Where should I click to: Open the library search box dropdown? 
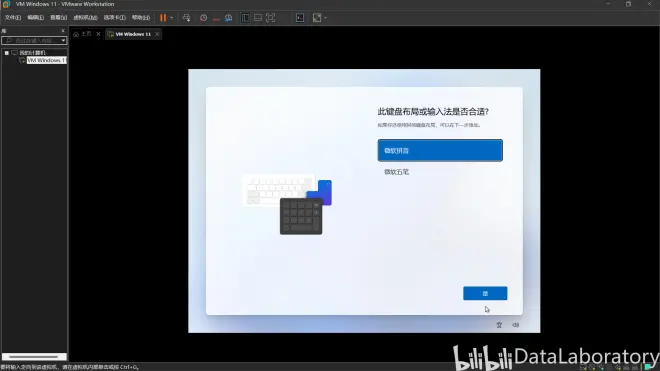(63, 40)
